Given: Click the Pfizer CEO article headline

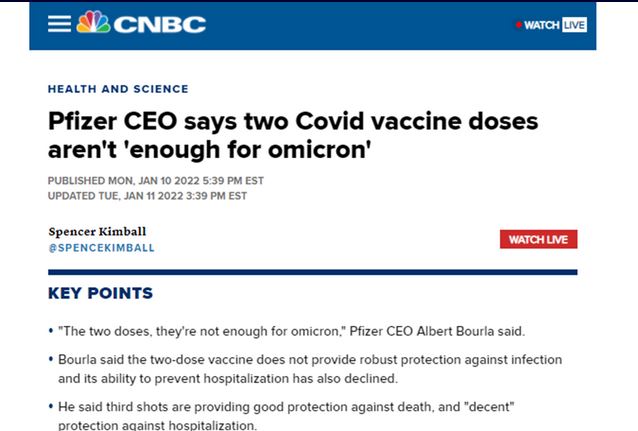Looking at the screenshot, I should pos(293,137).
